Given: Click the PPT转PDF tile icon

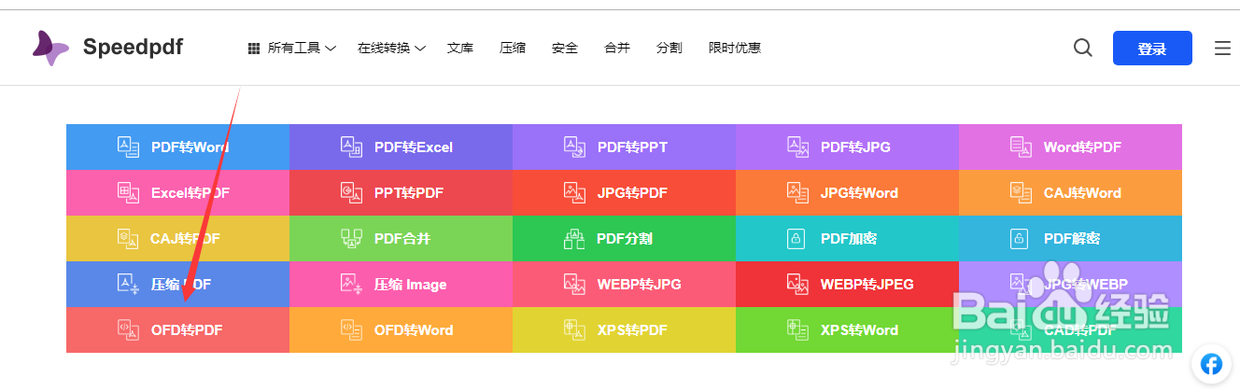Looking at the screenshot, I should point(351,192).
